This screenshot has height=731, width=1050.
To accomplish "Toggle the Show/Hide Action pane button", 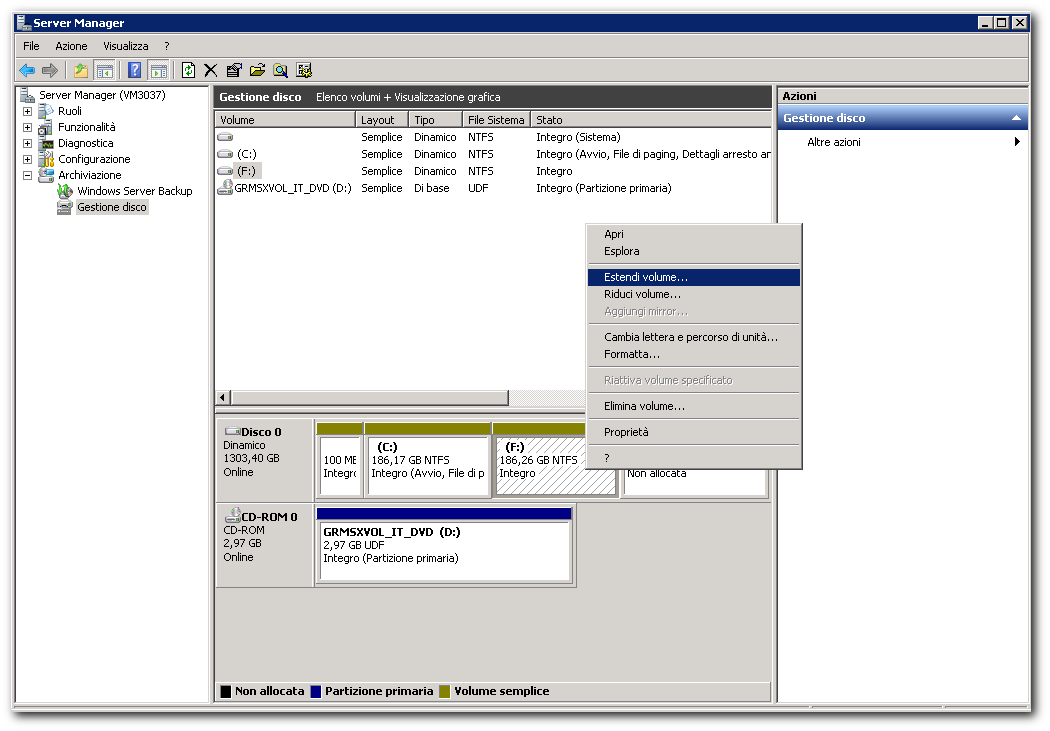I will click(x=159, y=70).
